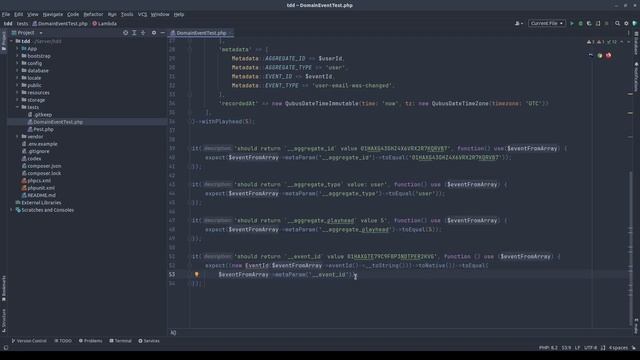Viewport: 640px width, 360px height.
Task: Open in browser with the green Chrome icon
Action: click(x=600, y=56)
